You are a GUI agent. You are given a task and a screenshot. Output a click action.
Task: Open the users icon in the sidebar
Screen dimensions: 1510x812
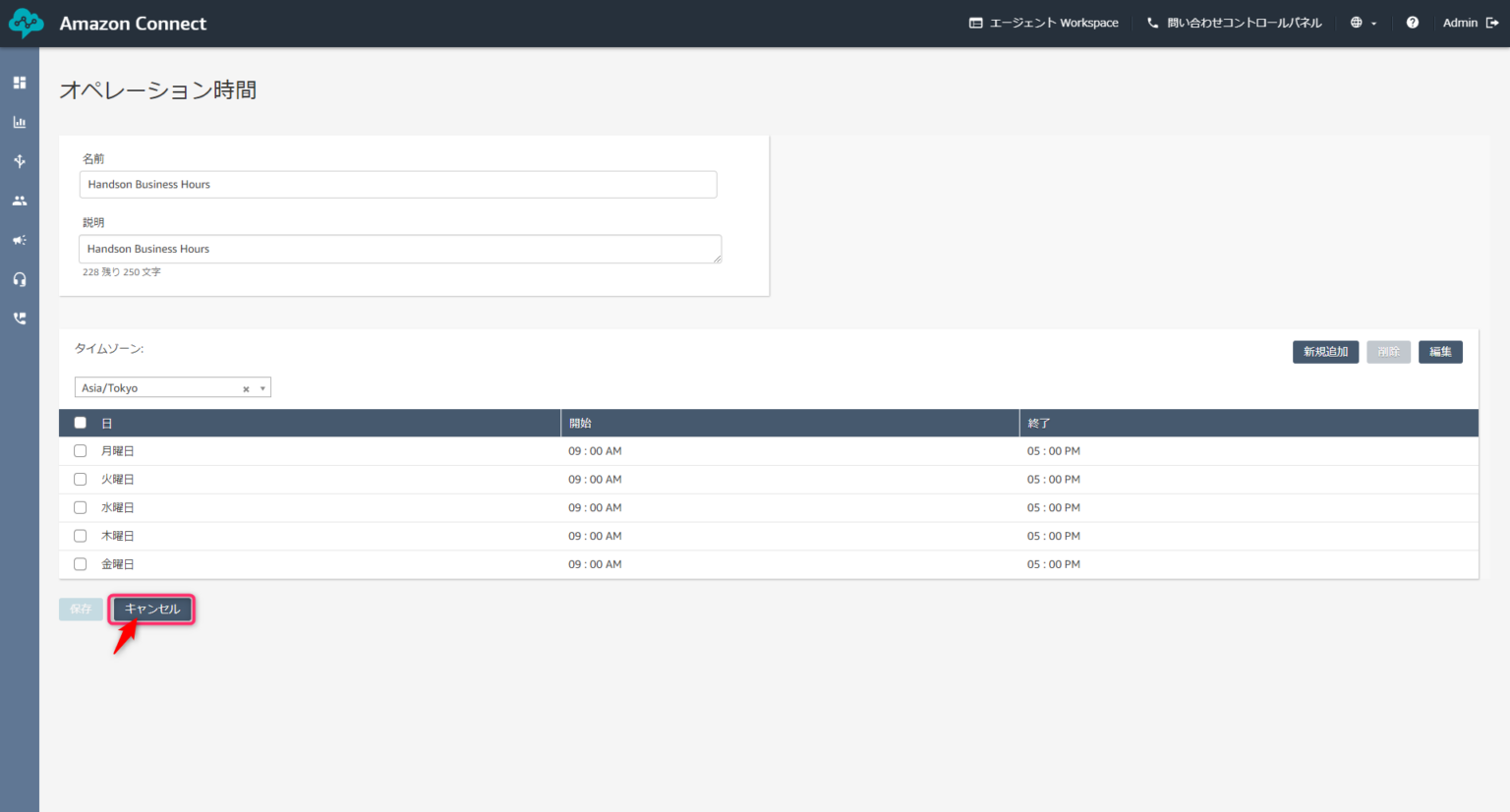click(20, 201)
